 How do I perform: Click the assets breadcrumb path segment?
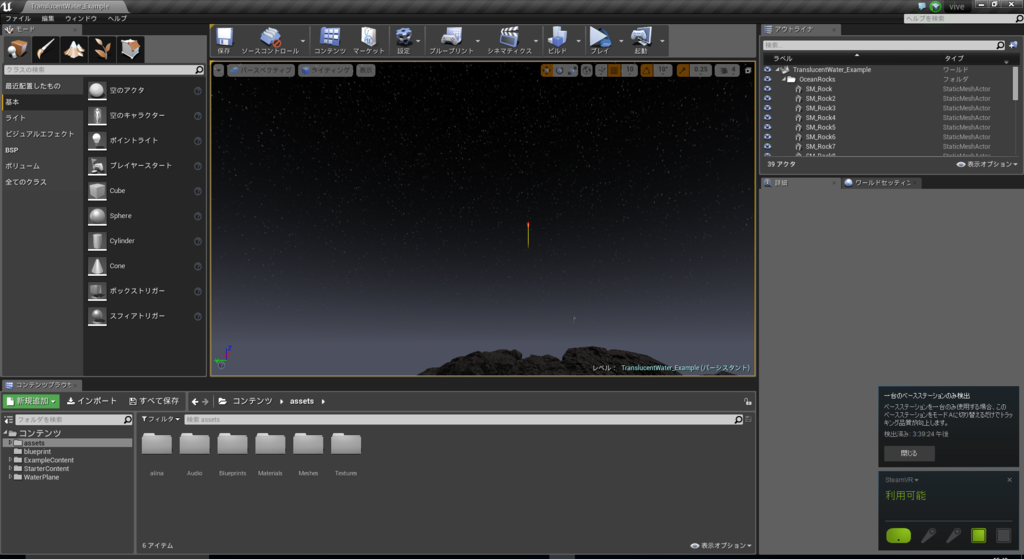pyautogui.click(x=302, y=401)
